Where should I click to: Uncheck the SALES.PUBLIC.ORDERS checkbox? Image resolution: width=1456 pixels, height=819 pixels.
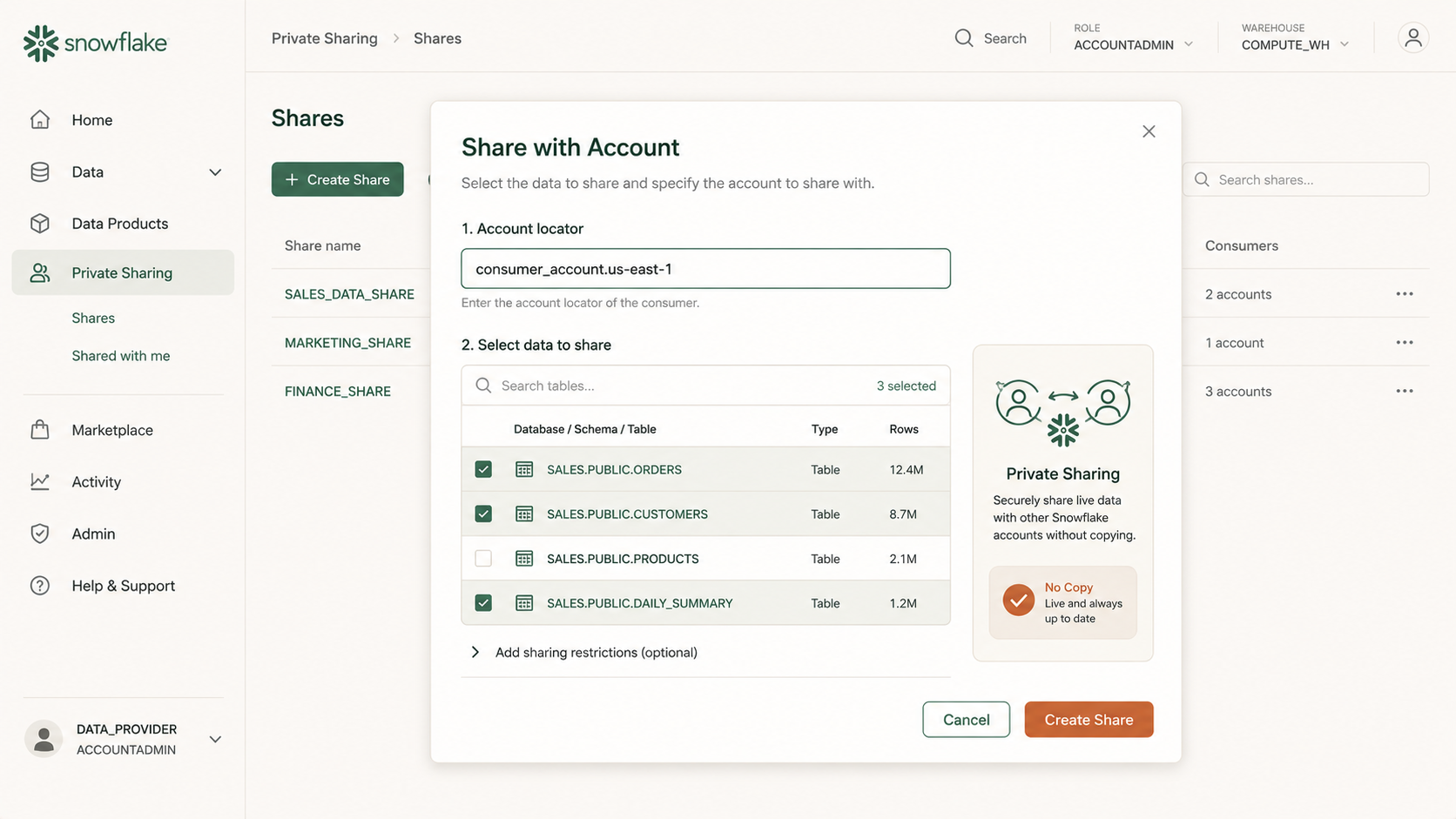483,469
